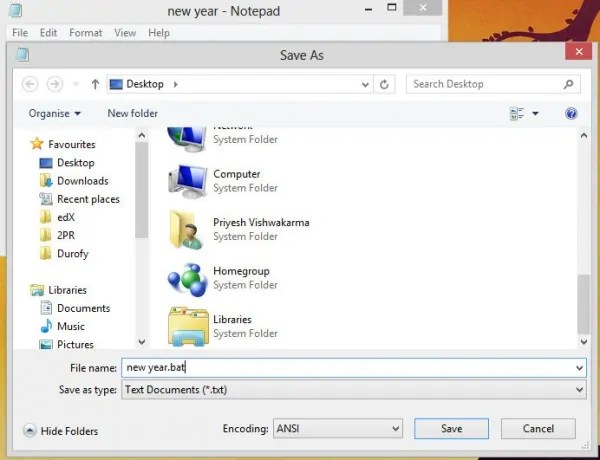600x460 pixels.
Task: Open Pictures library in sidebar
Action: pos(67,344)
